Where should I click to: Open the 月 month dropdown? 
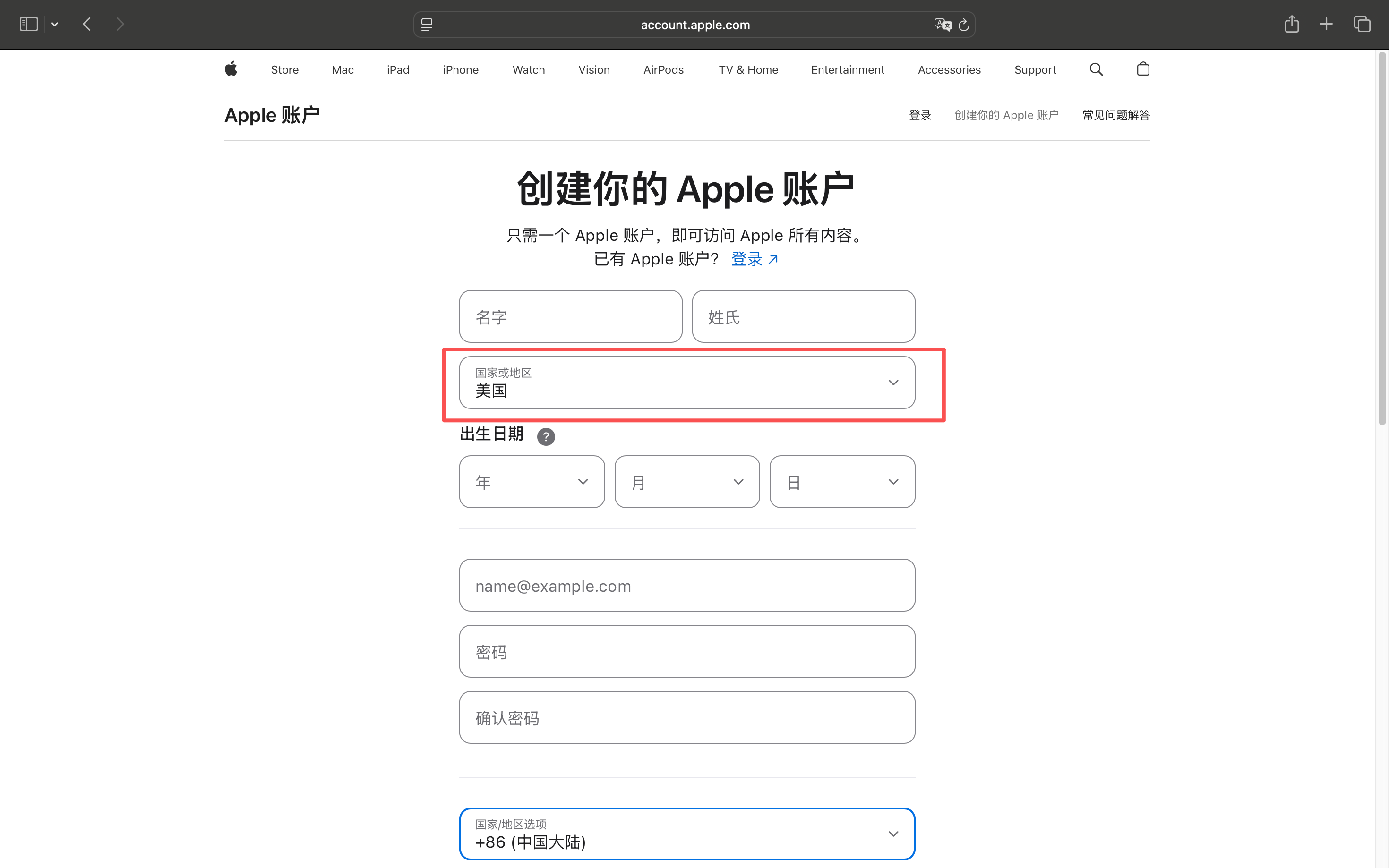pyautogui.click(x=687, y=482)
